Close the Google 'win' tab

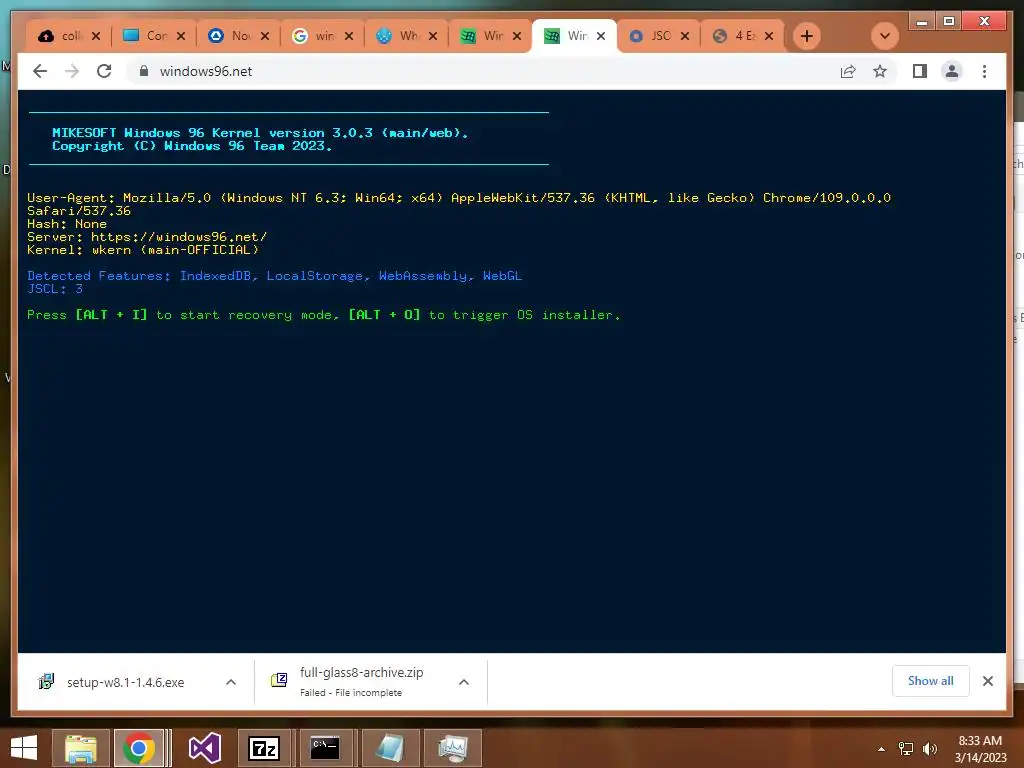click(x=349, y=36)
